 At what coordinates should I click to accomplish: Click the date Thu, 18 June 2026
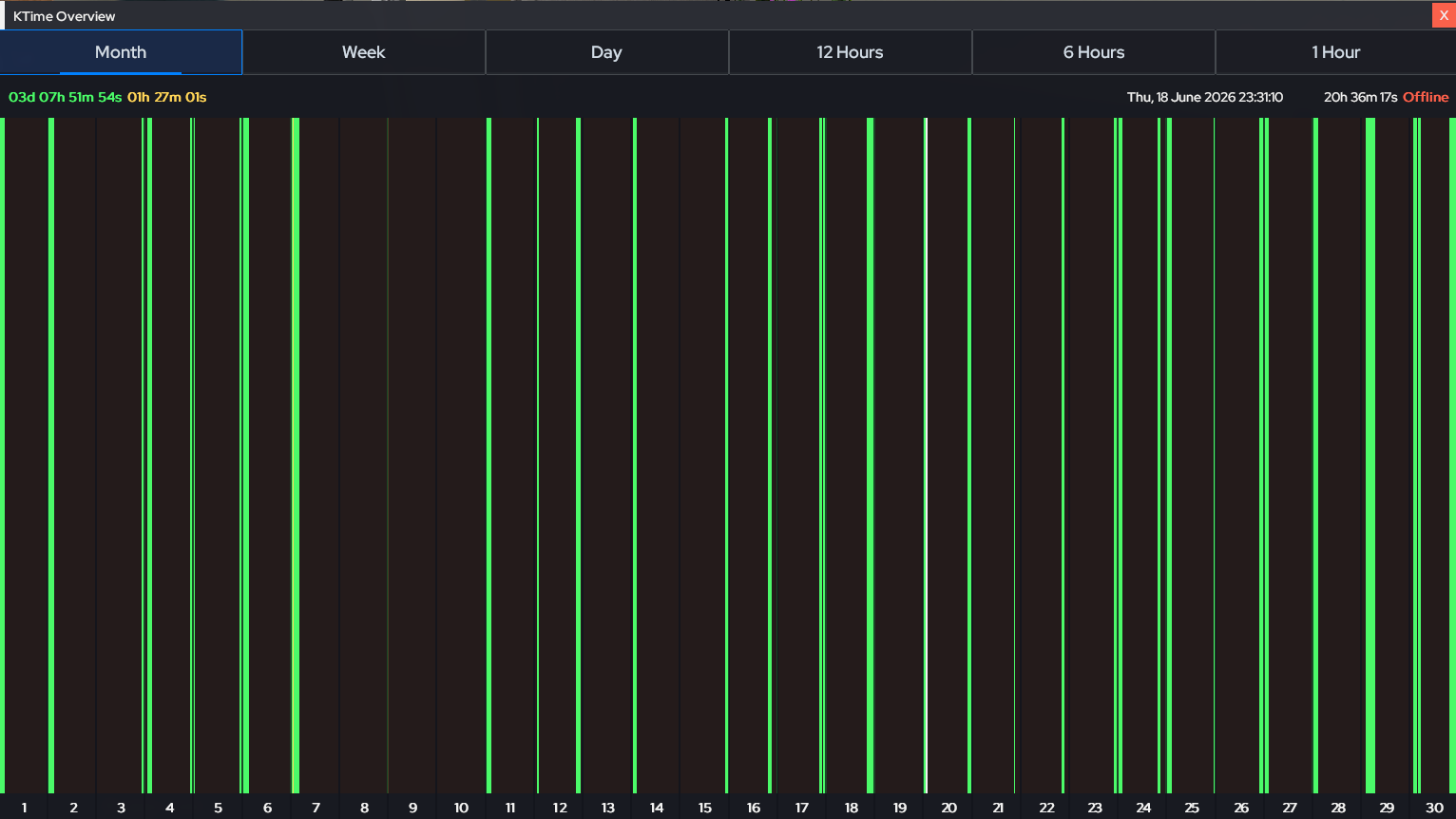coord(1180,97)
